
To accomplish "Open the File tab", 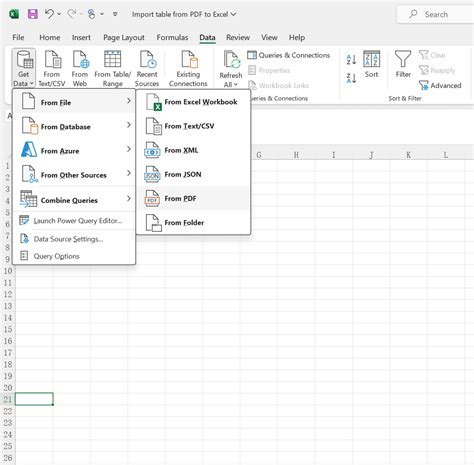I will pyautogui.click(x=18, y=37).
